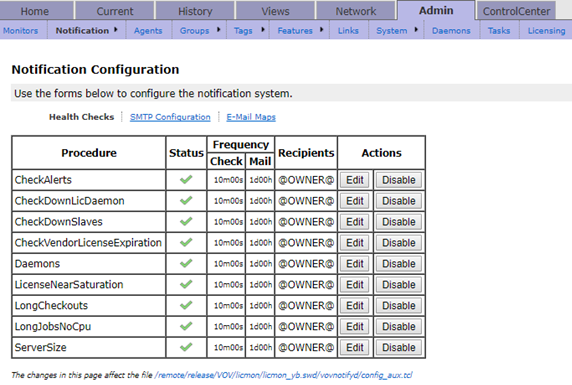Disable the Daemons procedure
Screen dimensions: 572x385
[x=399, y=263]
